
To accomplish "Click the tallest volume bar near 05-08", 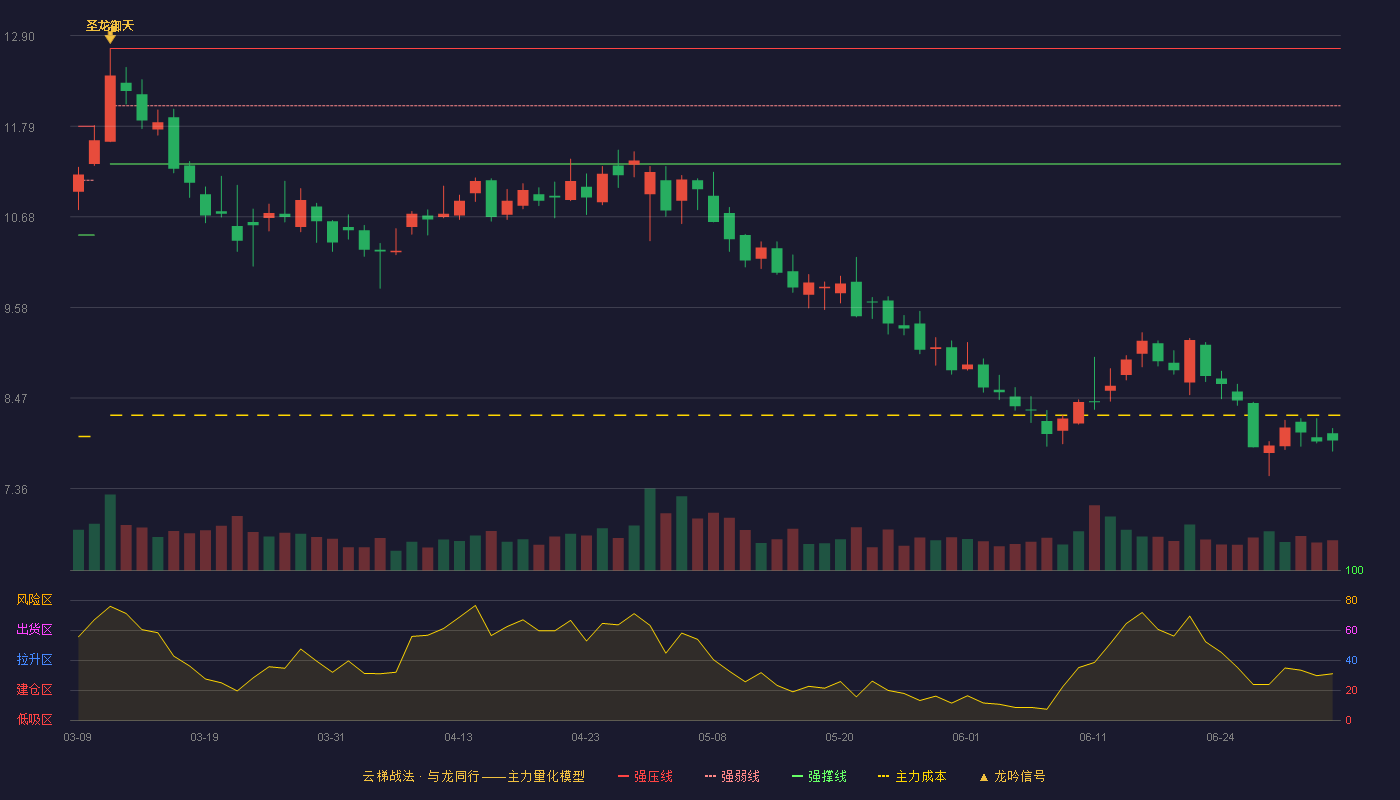I will (x=650, y=529).
